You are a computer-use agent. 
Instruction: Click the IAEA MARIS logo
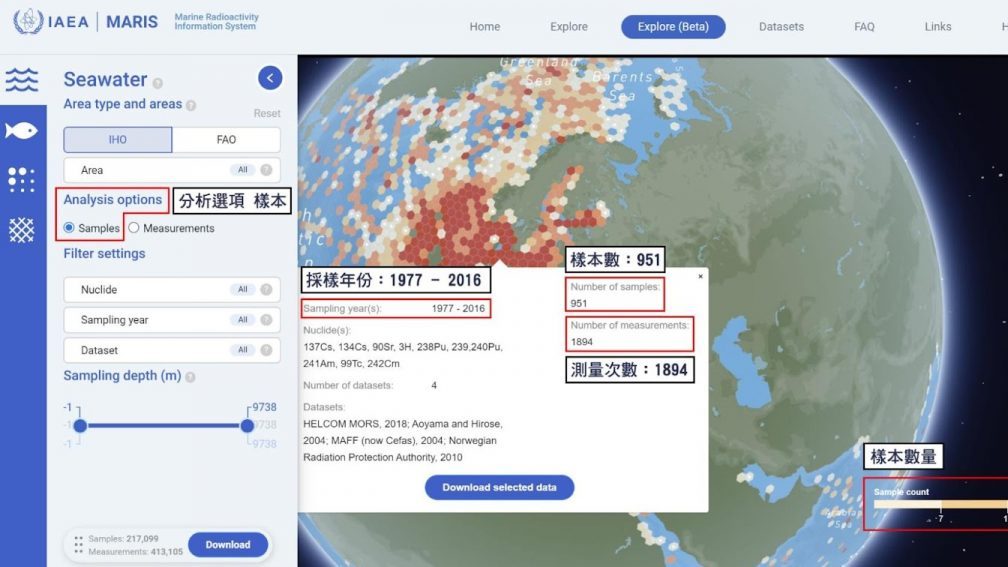pyautogui.click(x=85, y=22)
